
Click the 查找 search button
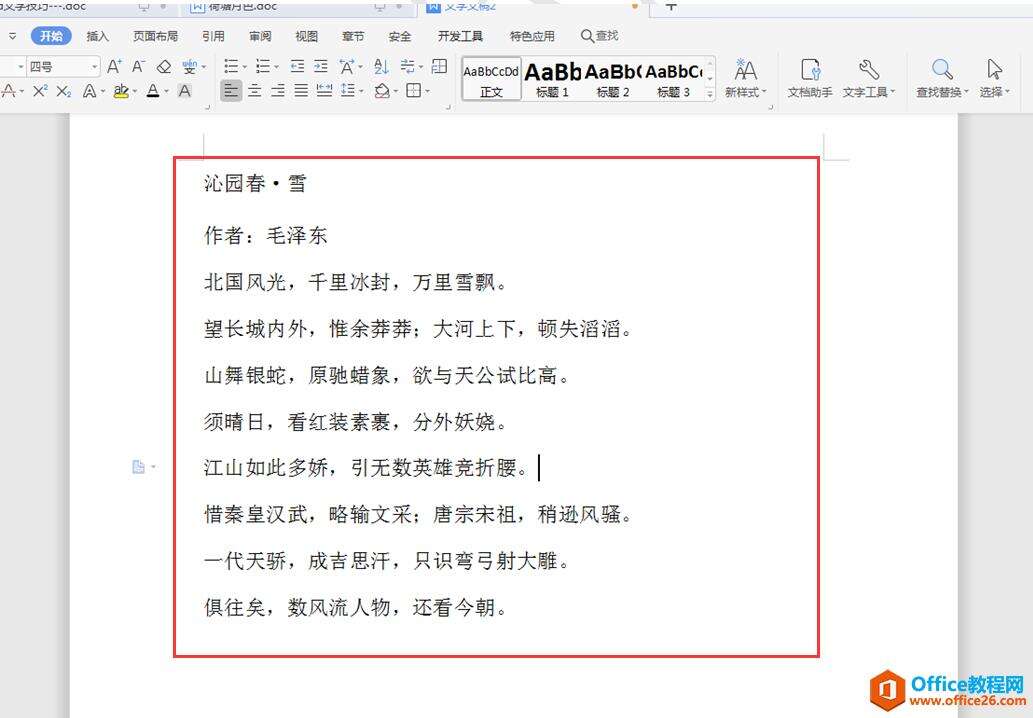tap(600, 36)
